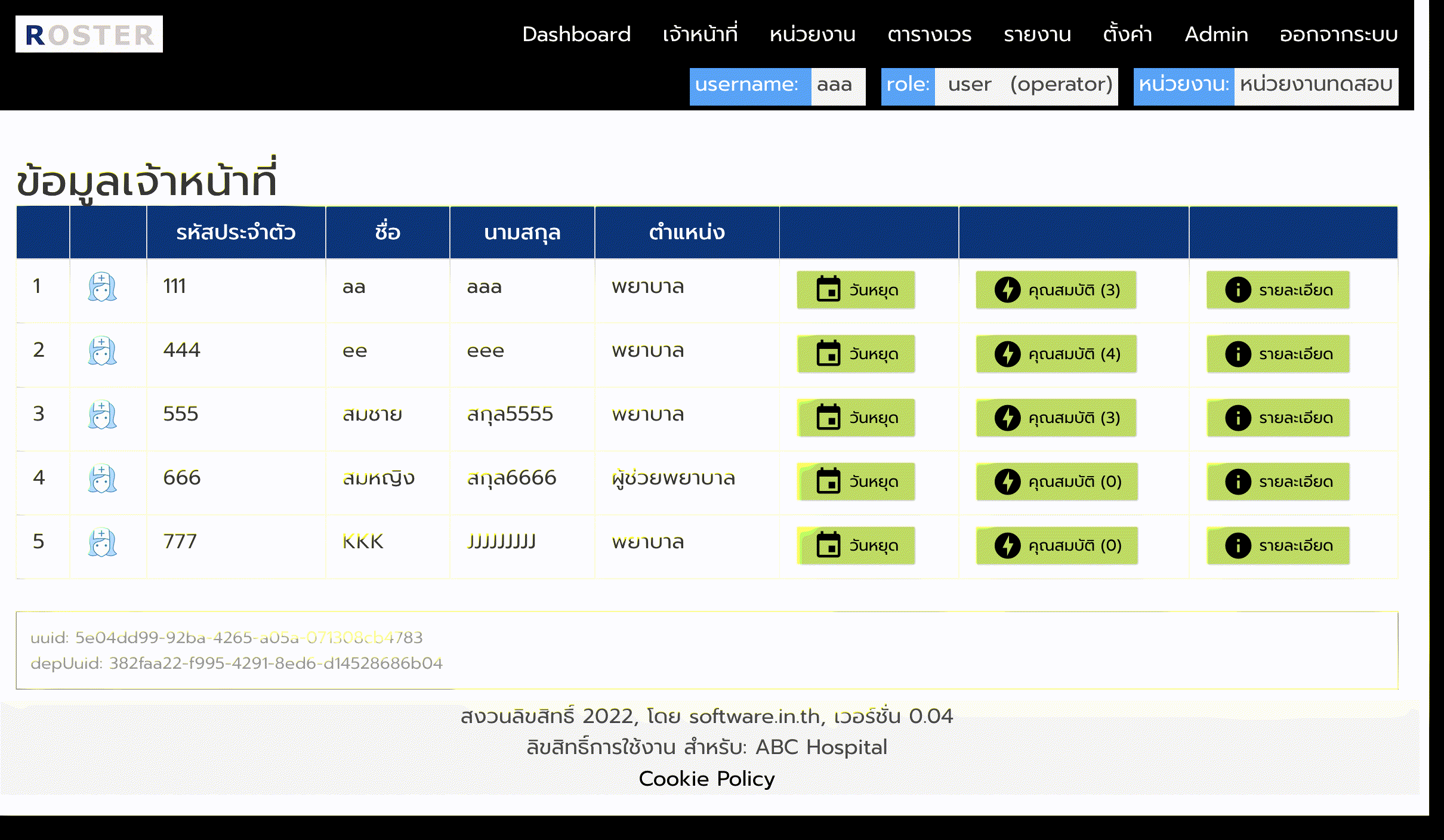Viewport: 1444px width, 840px height.
Task: Click lightning icon in row 111 คุณสมบัติ button
Action: (x=1007, y=290)
